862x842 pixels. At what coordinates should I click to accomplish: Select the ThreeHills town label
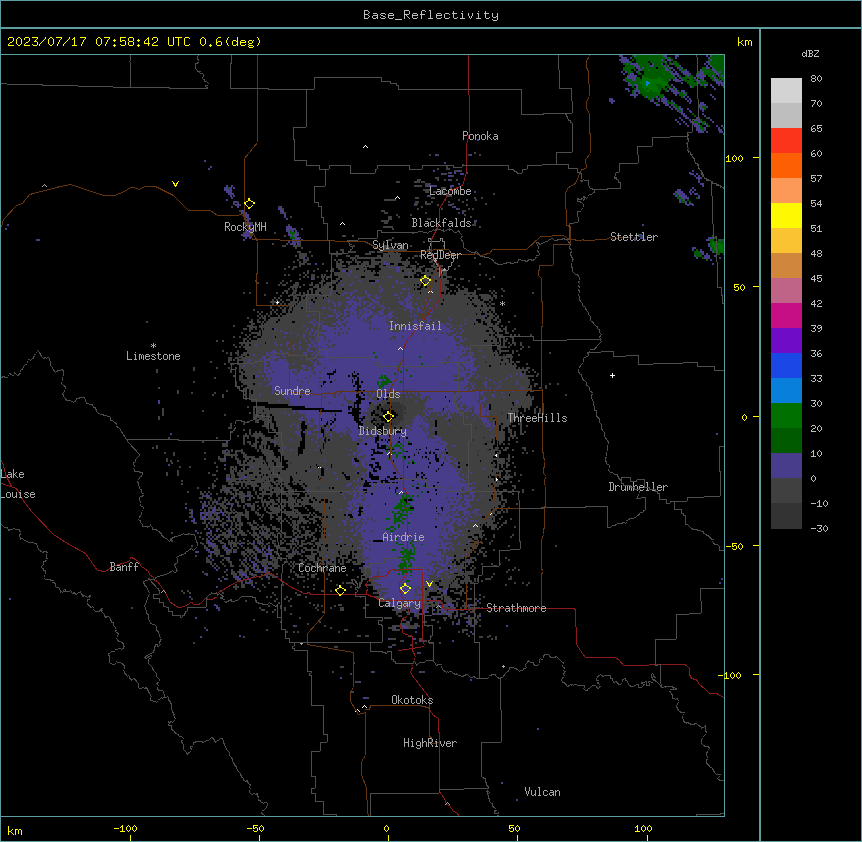tap(537, 418)
